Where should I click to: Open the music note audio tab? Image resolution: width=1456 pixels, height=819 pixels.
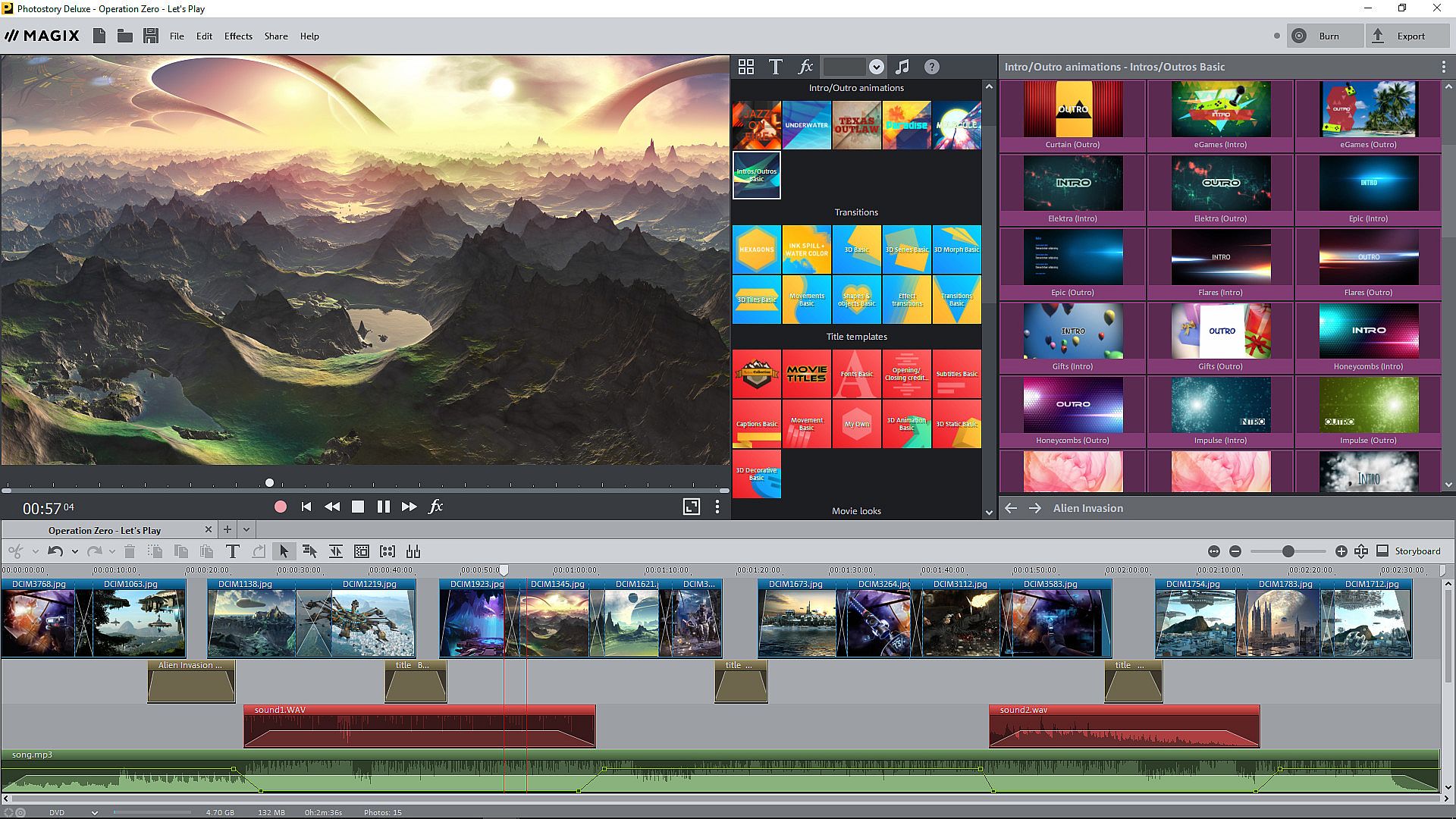[902, 67]
